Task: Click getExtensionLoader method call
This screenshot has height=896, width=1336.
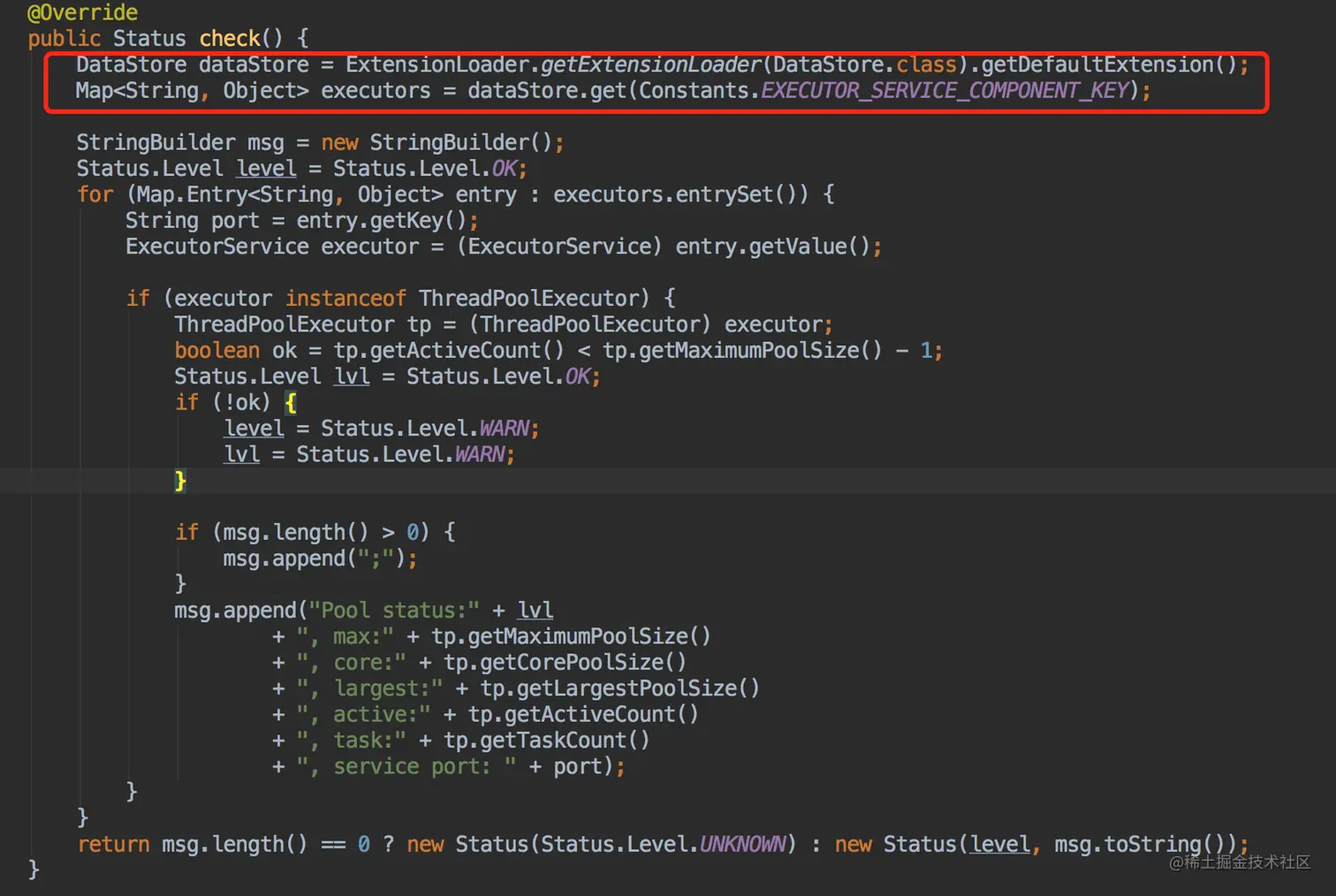Action: [650, 65]
